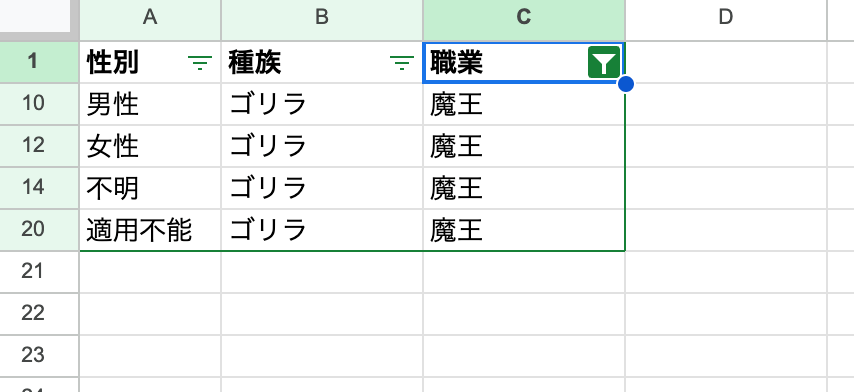Screen dimensions: 854x392
Task: Select the cell containing 男性
Action: pyautogui.click(x=150, y=104)
